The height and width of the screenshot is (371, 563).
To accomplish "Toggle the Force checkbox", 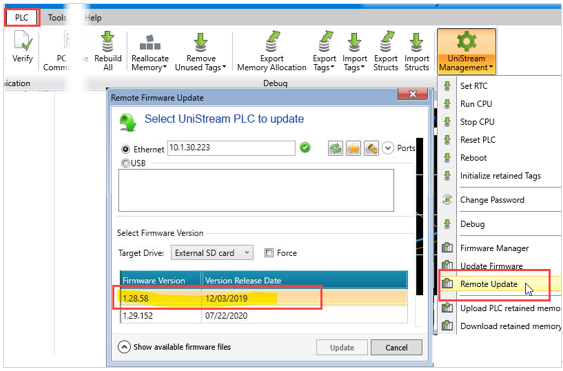I will [269, 253].
